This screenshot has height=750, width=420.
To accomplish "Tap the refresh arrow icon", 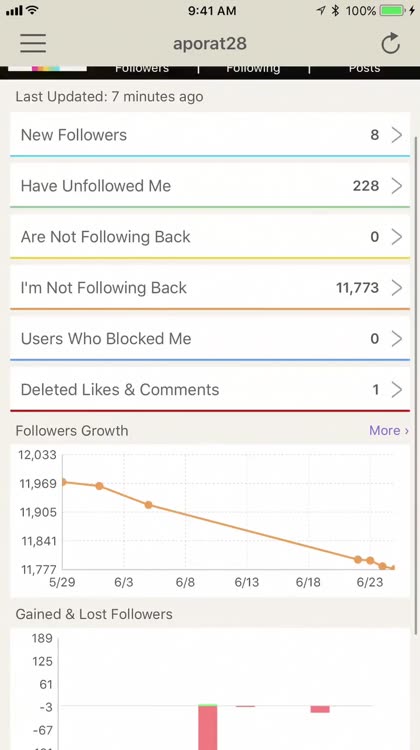I will click(390, 44).
